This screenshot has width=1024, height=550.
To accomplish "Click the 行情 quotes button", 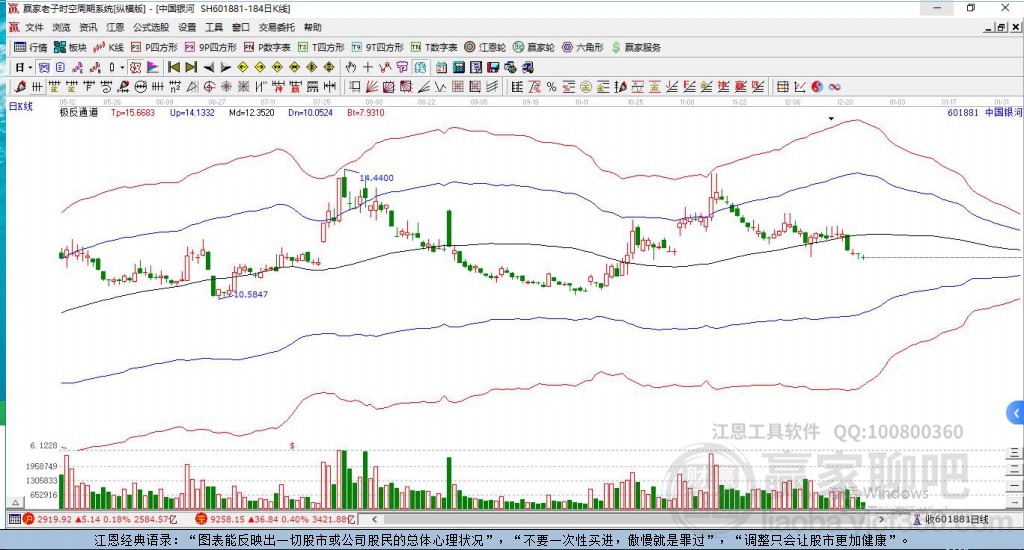I will (31, 47).
